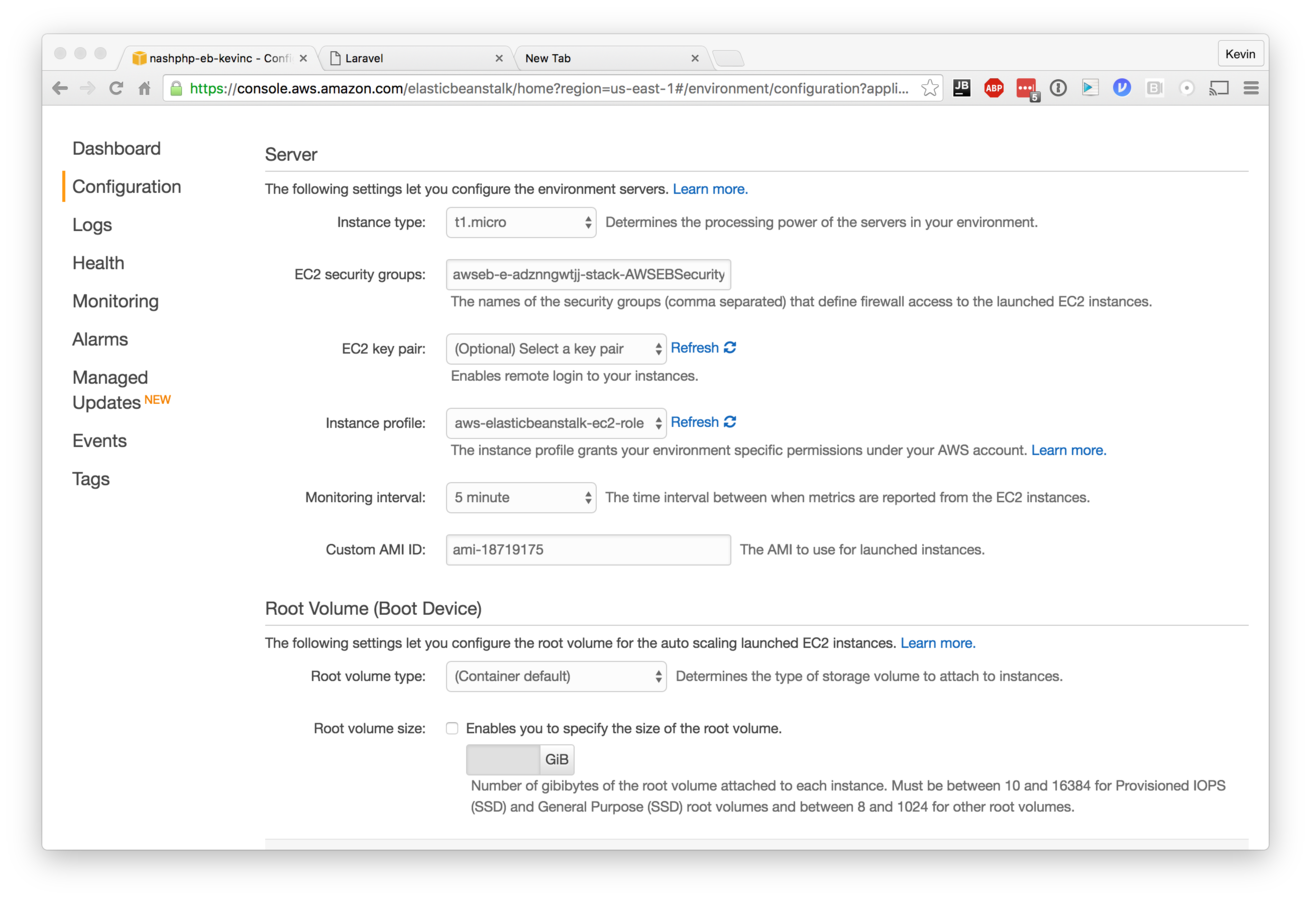The image size is (1311, 900).
Task: Click the circular disc extension icon
Action: (1187, 88)
